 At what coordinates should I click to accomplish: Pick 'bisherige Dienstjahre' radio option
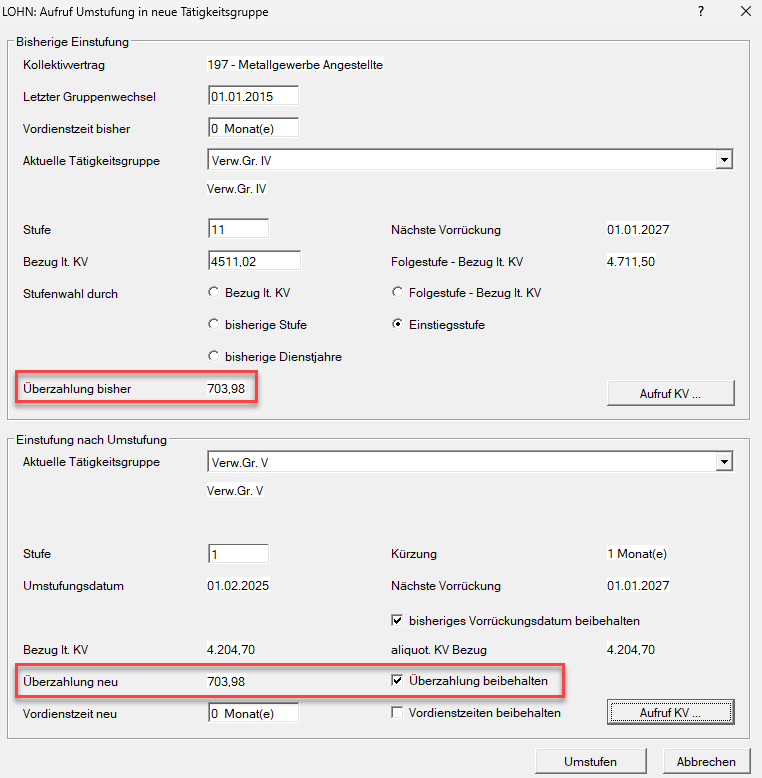click(213, 357)
